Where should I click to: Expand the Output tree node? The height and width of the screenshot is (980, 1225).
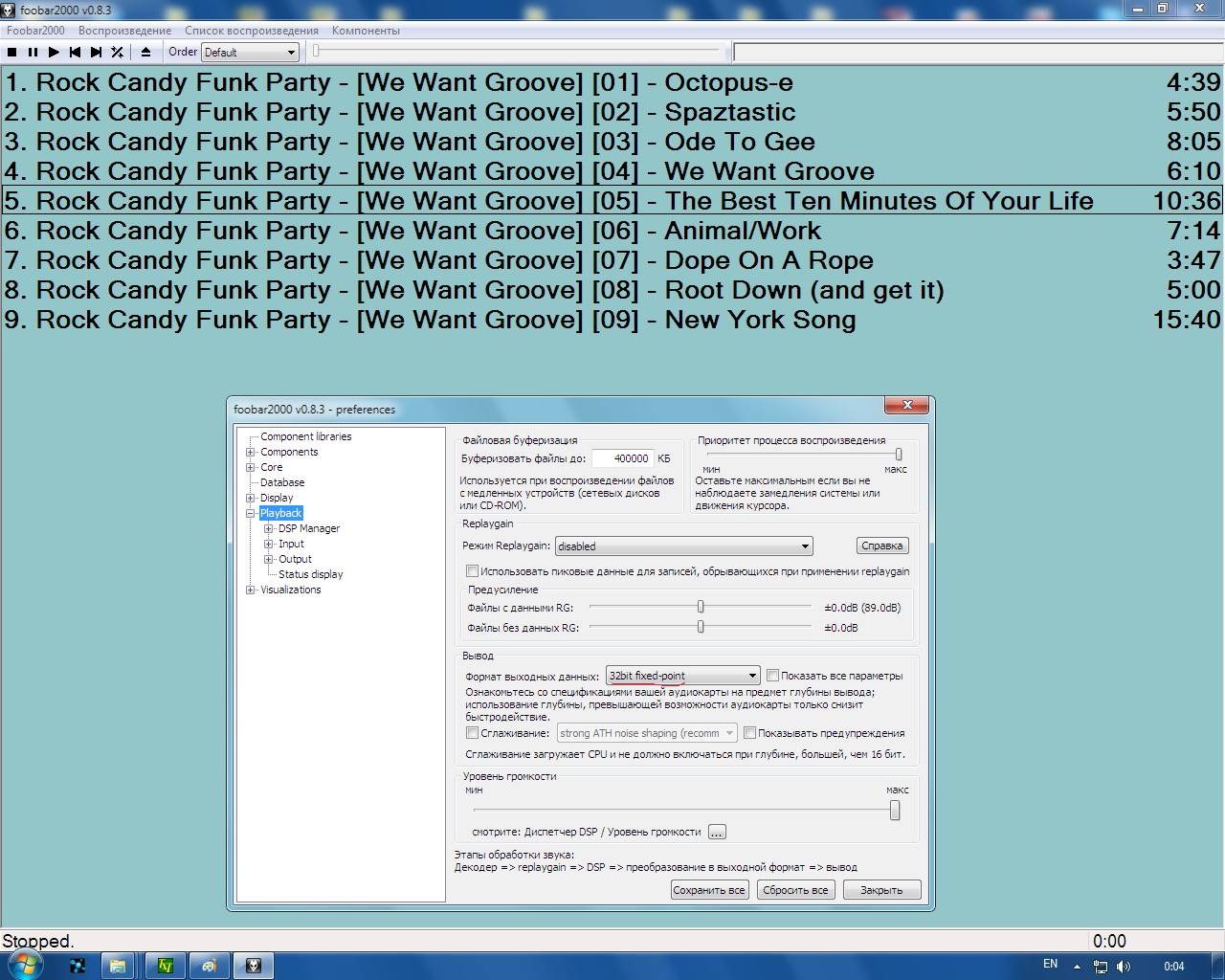[x=269, y=559]
